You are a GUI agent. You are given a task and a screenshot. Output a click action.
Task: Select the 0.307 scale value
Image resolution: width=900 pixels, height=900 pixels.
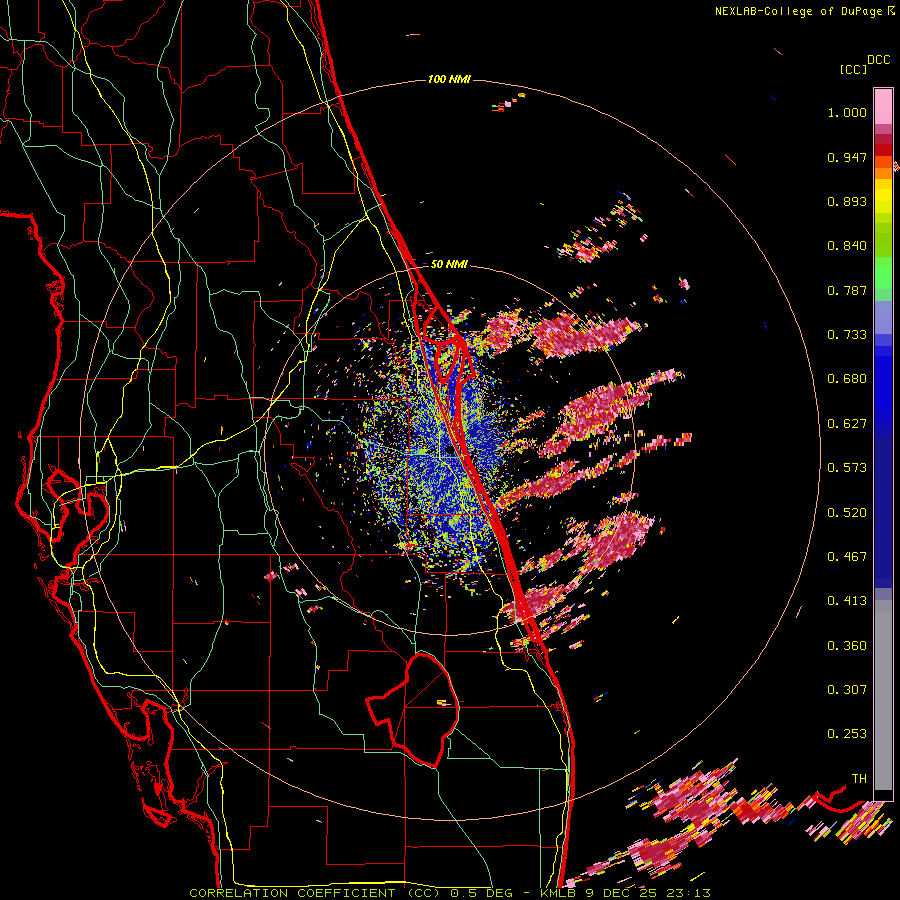pos(847,689)
